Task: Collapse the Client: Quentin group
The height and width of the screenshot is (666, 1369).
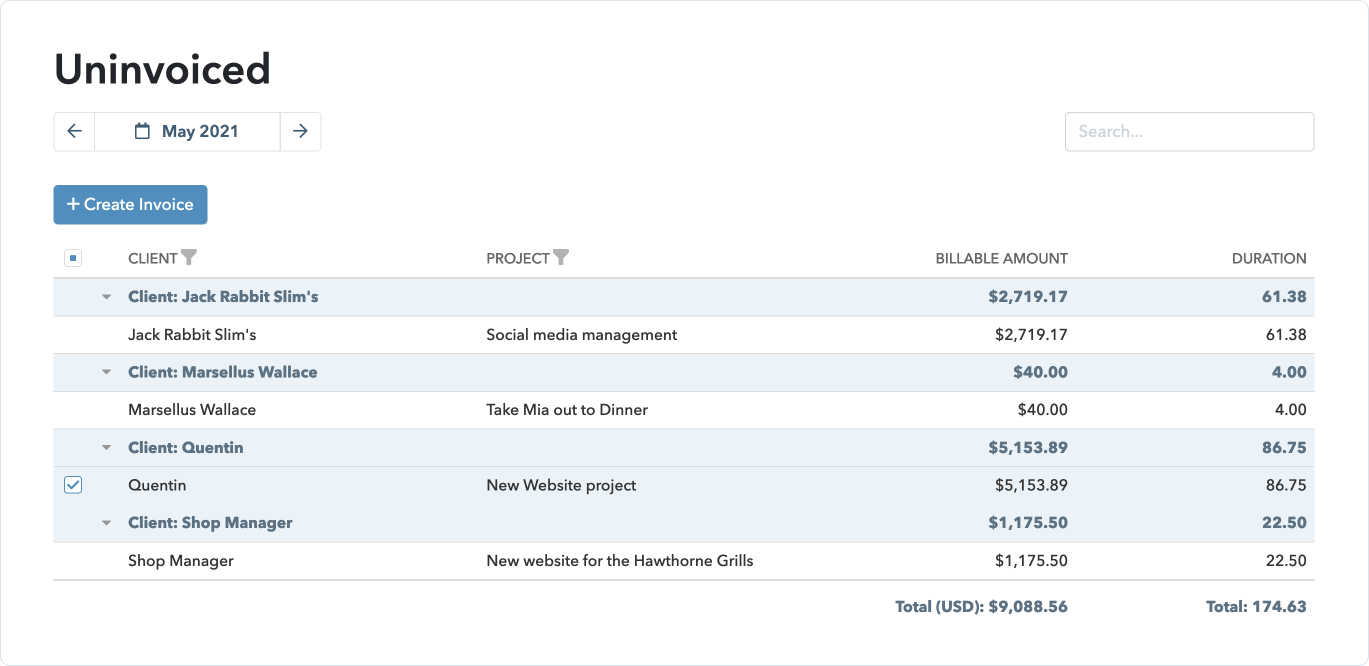Action: point(106,448)
